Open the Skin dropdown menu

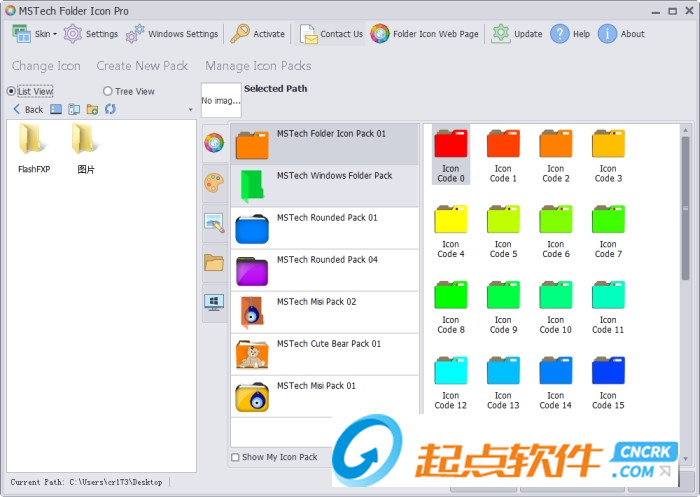[35, 34]
